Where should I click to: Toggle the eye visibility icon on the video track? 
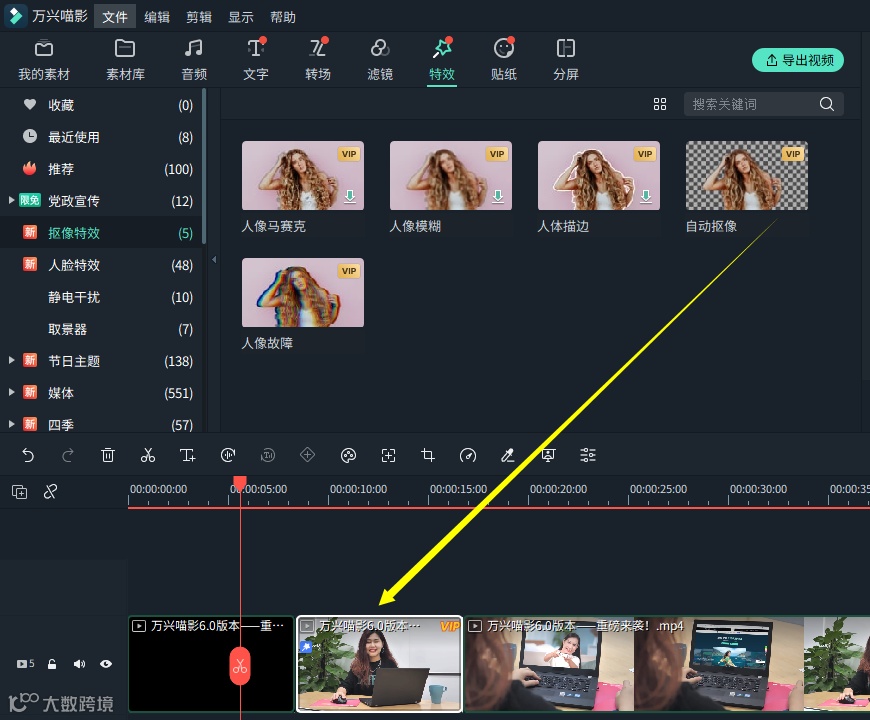[x=106, y=664]
